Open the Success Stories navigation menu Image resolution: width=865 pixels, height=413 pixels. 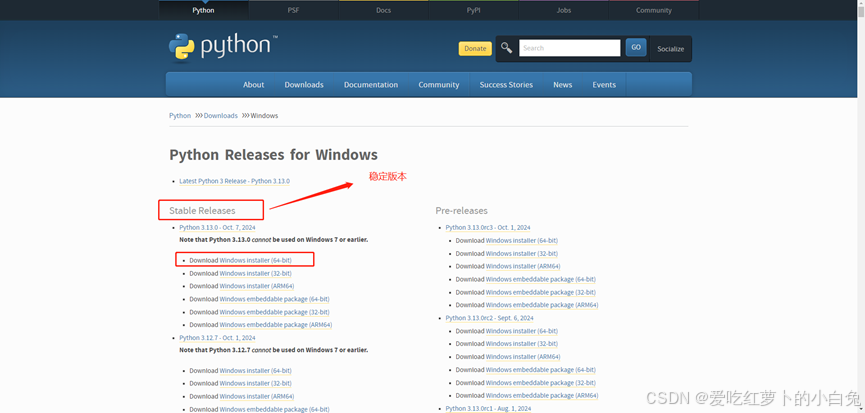[x=506, y=85]
